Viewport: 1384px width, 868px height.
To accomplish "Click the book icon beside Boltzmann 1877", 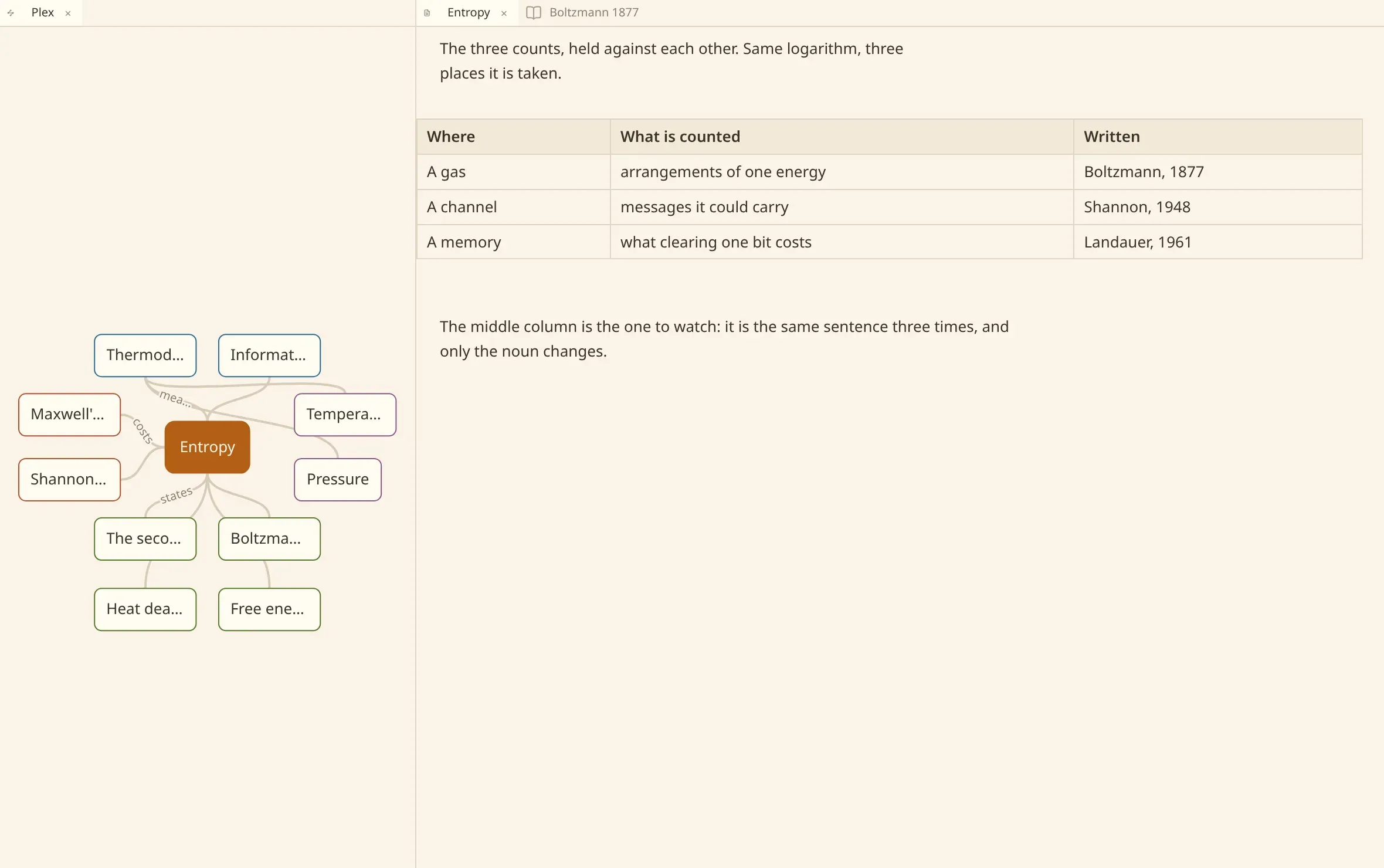I will tap(533, 13).
